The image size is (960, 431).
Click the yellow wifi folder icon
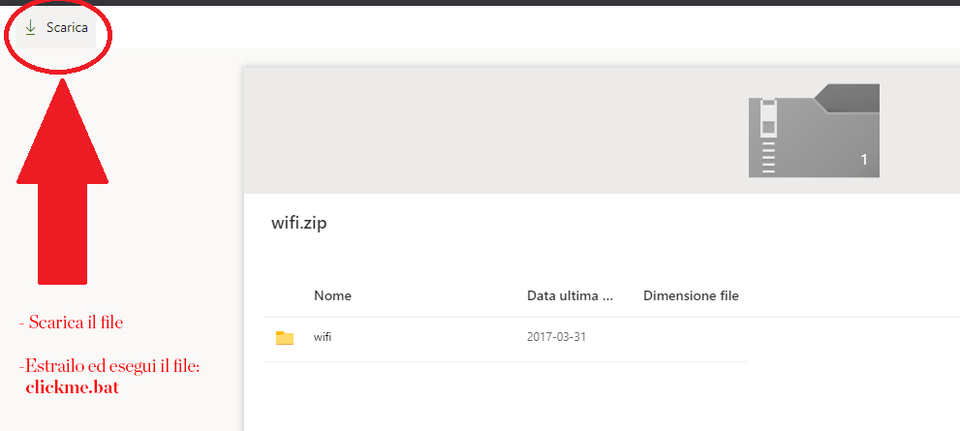(x=285, y=338)
